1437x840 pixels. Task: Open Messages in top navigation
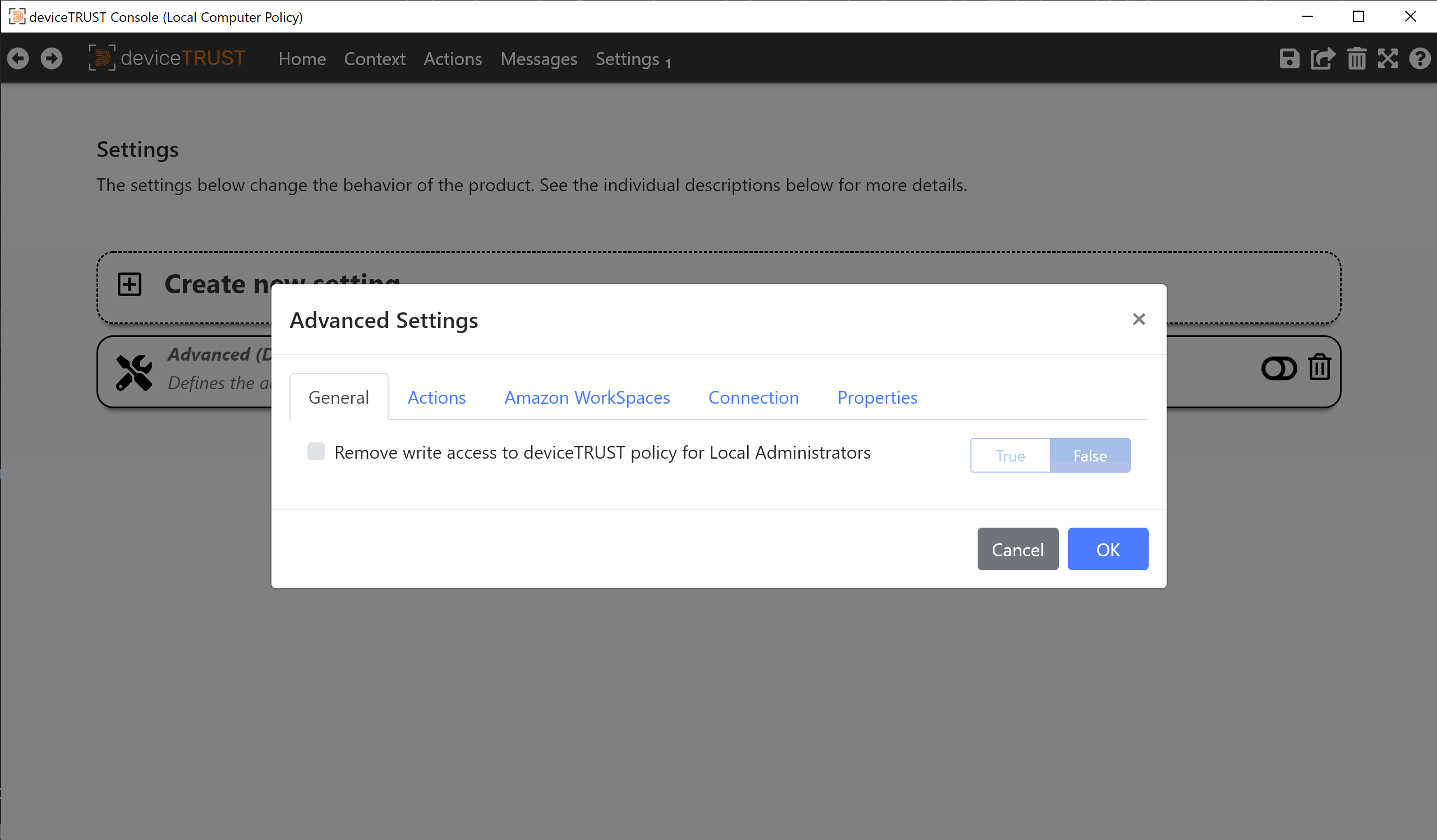pos(539,59)
